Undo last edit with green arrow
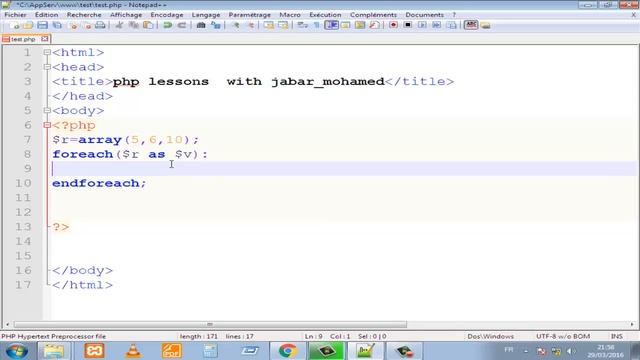 click(167, 25)
